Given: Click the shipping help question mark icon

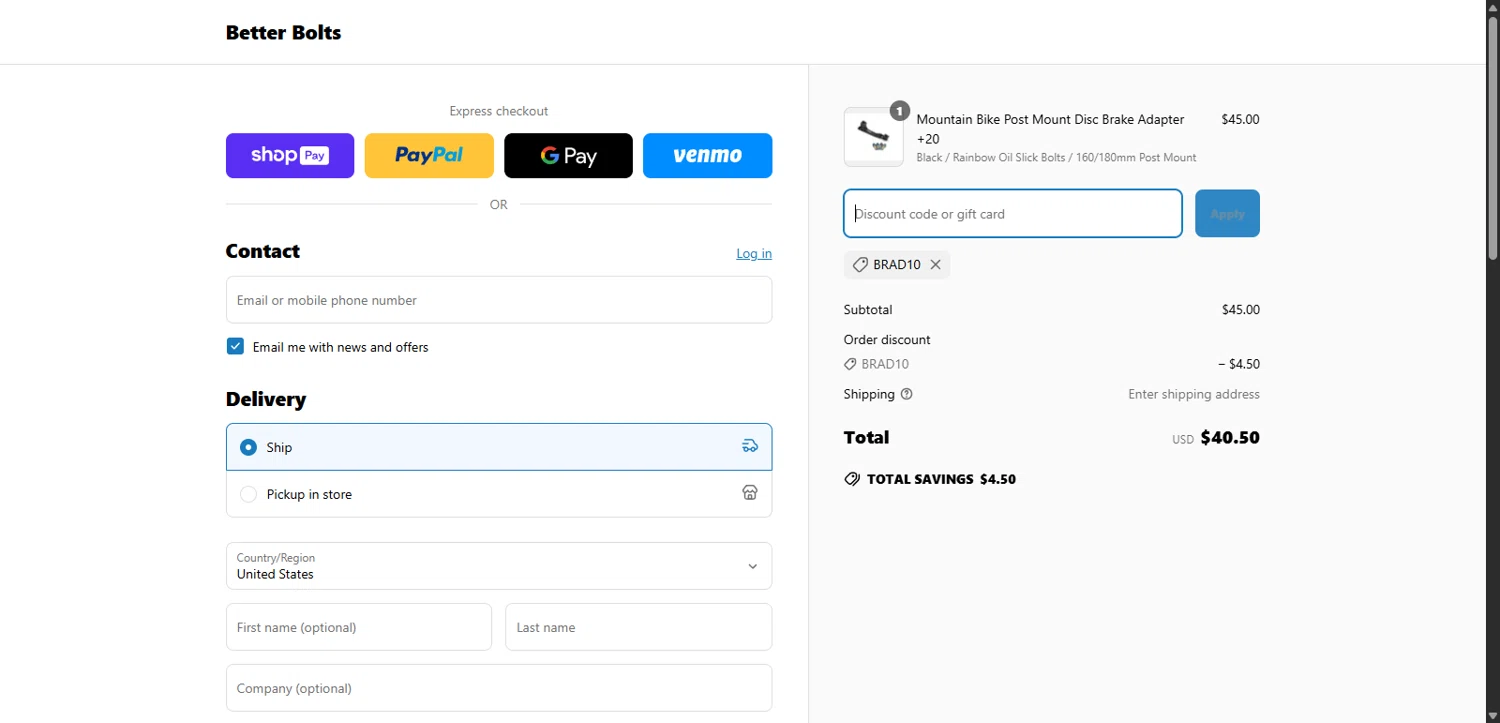Looking at the screenshot, I should click(x=907, y=394).
